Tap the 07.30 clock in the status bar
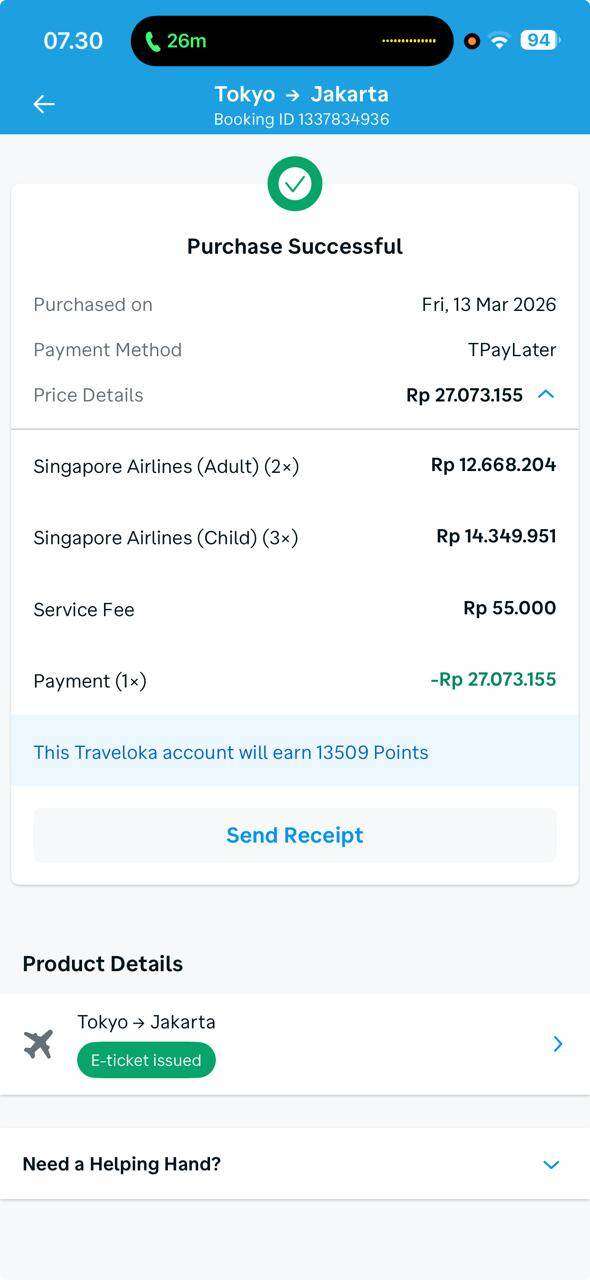Screen dimensions: 590x1280 coord(71,41)
